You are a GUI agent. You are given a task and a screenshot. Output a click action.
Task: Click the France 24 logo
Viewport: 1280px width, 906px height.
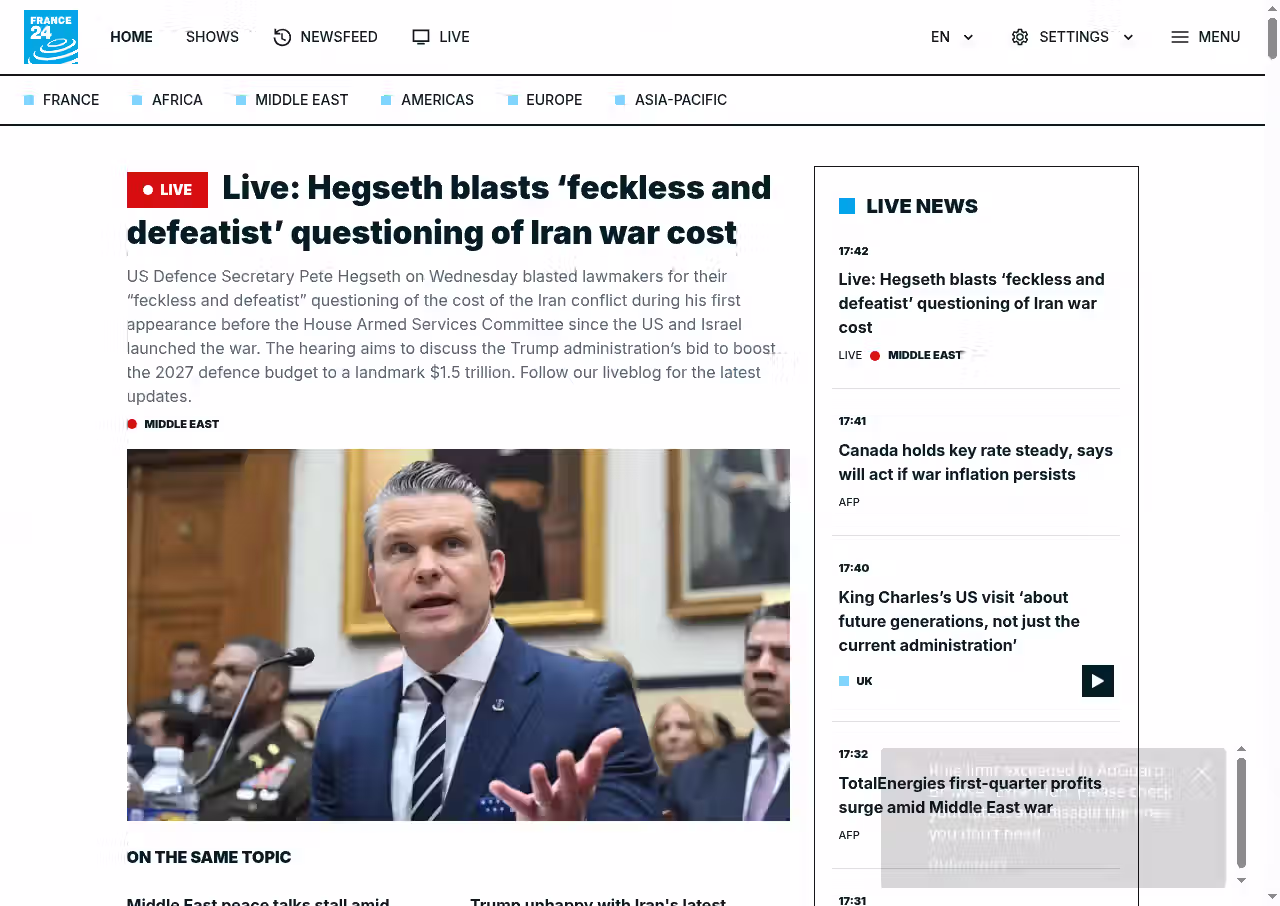coord(51,37)
